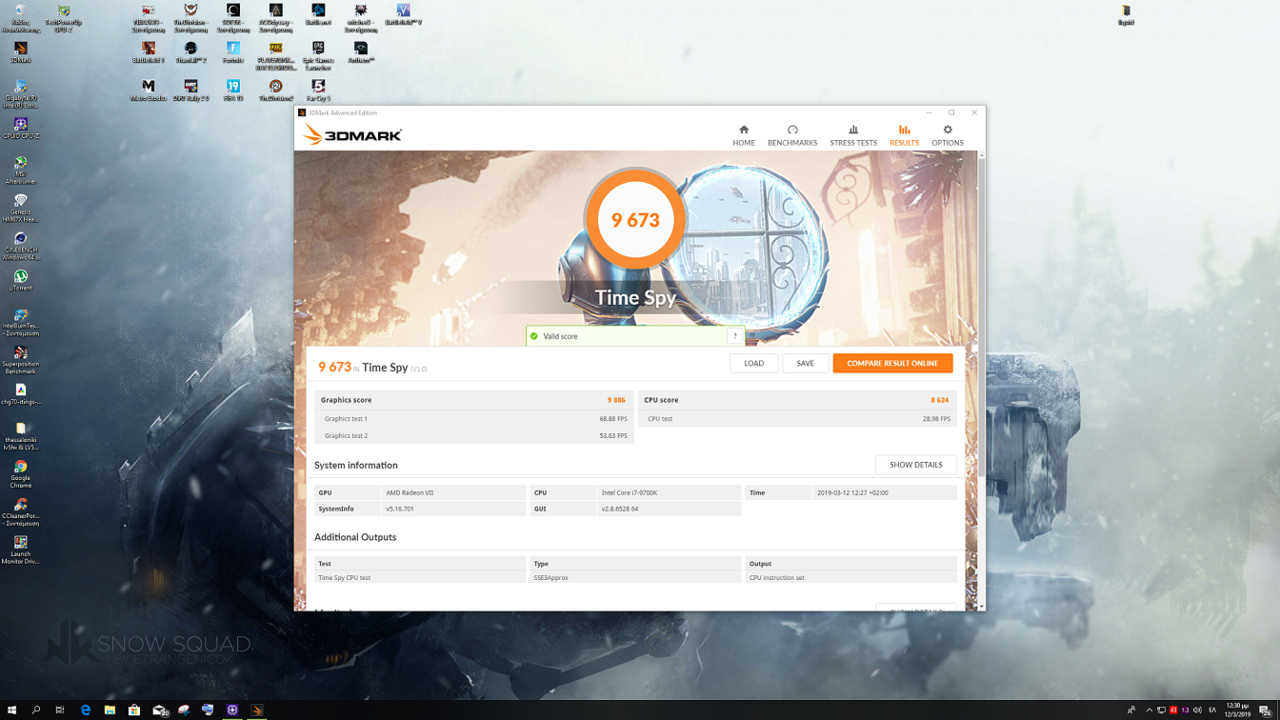Click the question mark next to Valid score
This screenshot has height=720, width=1280.
pos(735,336)
